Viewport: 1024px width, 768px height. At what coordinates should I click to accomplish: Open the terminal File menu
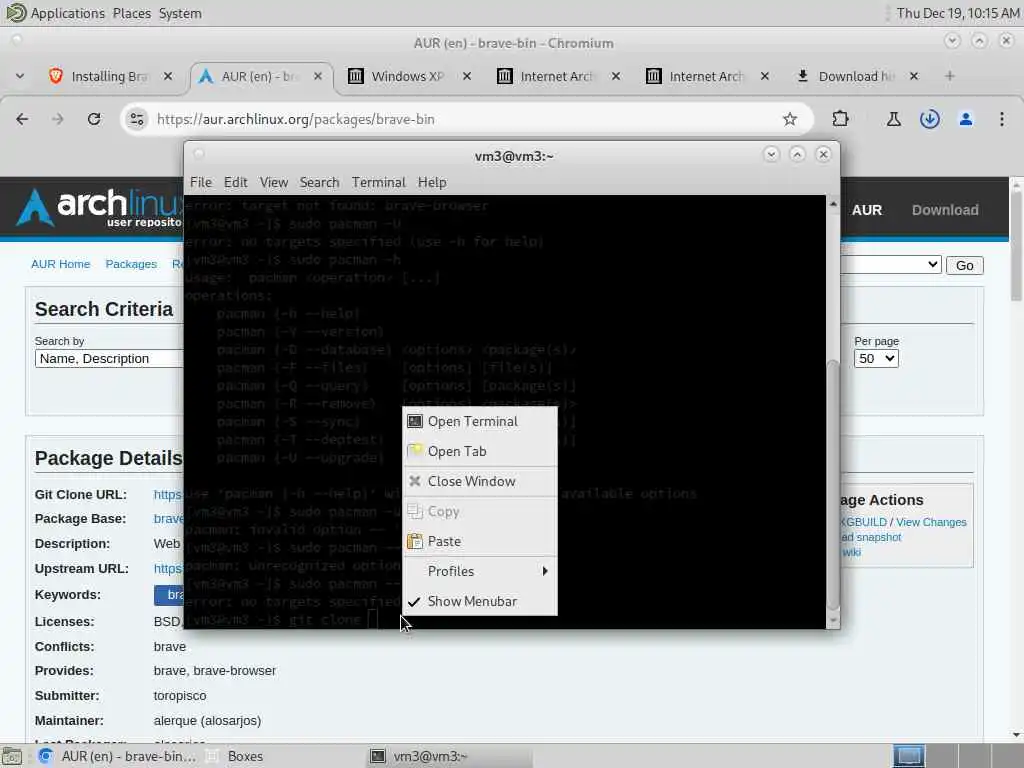pyautogui.click(x=200, y=182)
